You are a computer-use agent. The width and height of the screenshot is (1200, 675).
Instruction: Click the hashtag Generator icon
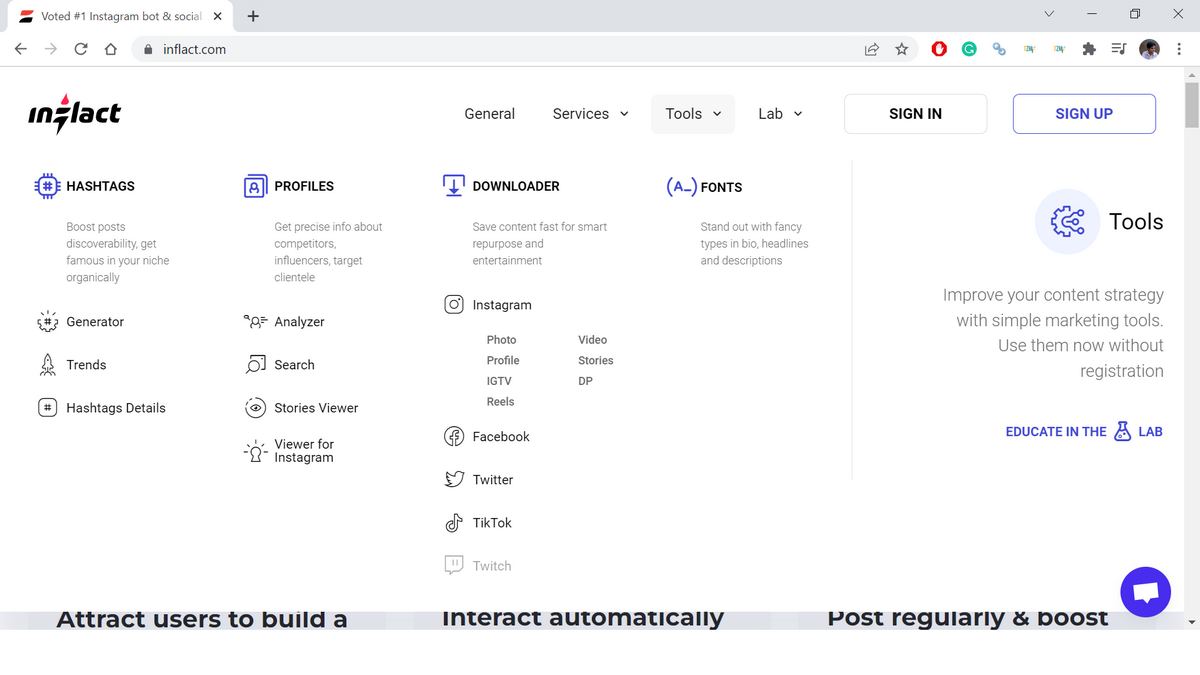[47, 322]
